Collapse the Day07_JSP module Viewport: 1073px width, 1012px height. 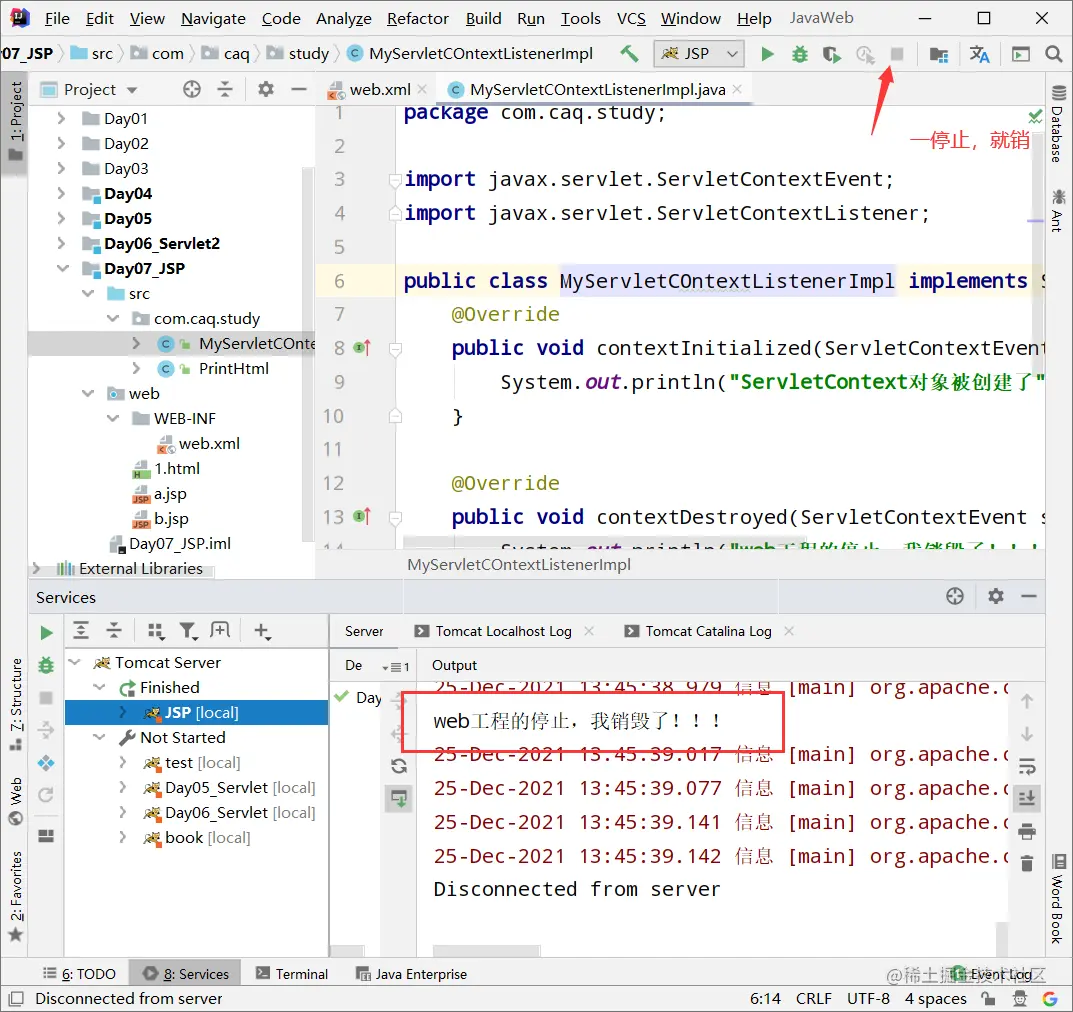pyautogui.click(x=62, y=268)
